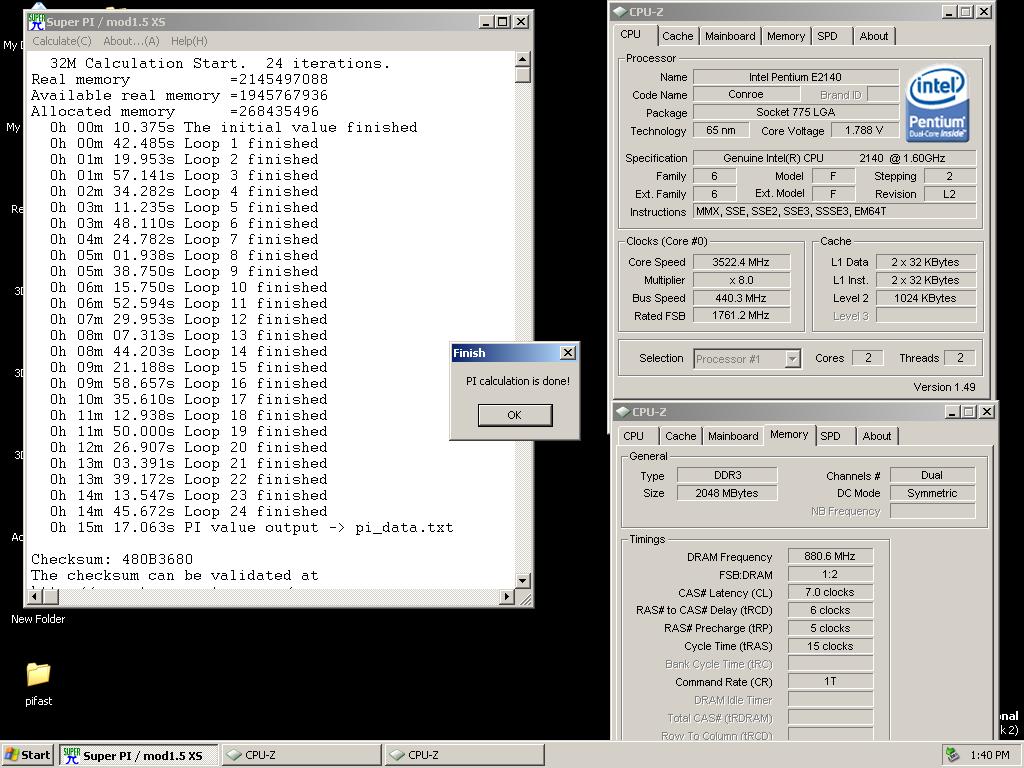Click the Super PI title bar icon

click(x=36, y=22)
